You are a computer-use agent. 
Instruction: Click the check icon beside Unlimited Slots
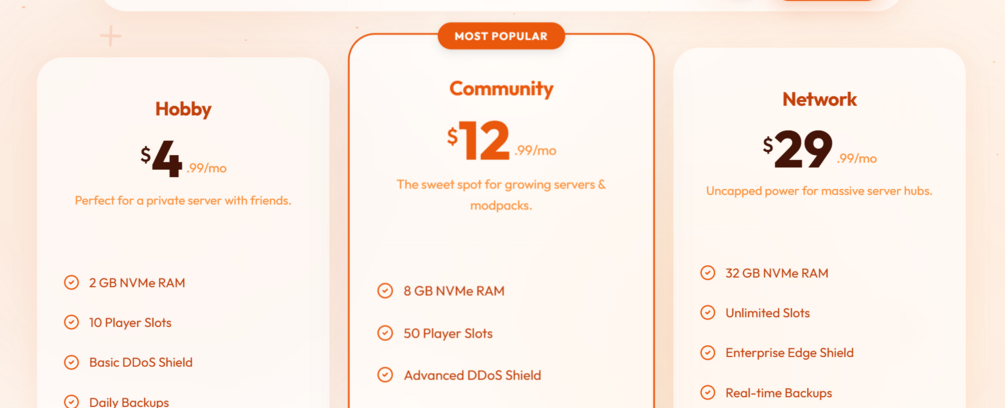click(x=707, y=313)
